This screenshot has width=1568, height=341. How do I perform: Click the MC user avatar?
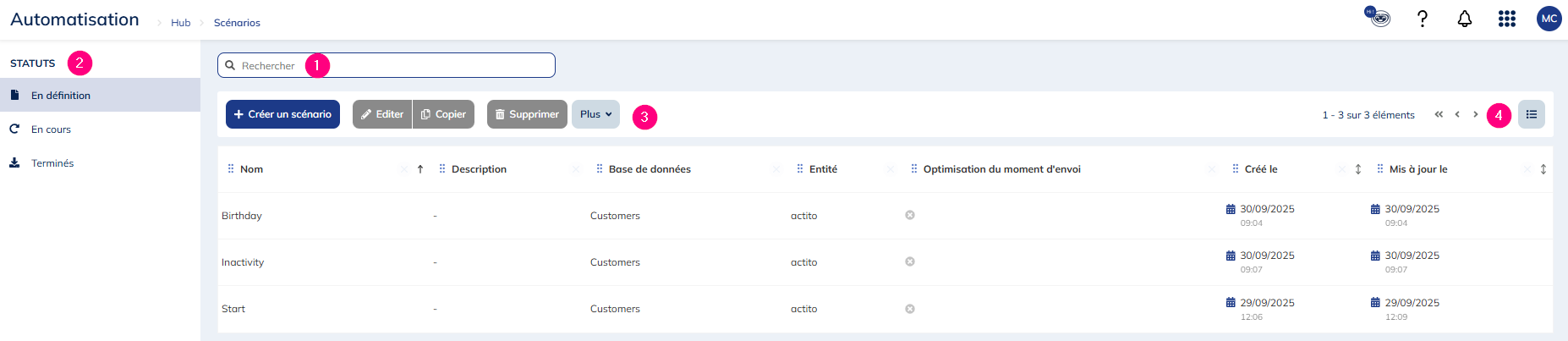pyautogui.click(x=1549, y=19)
